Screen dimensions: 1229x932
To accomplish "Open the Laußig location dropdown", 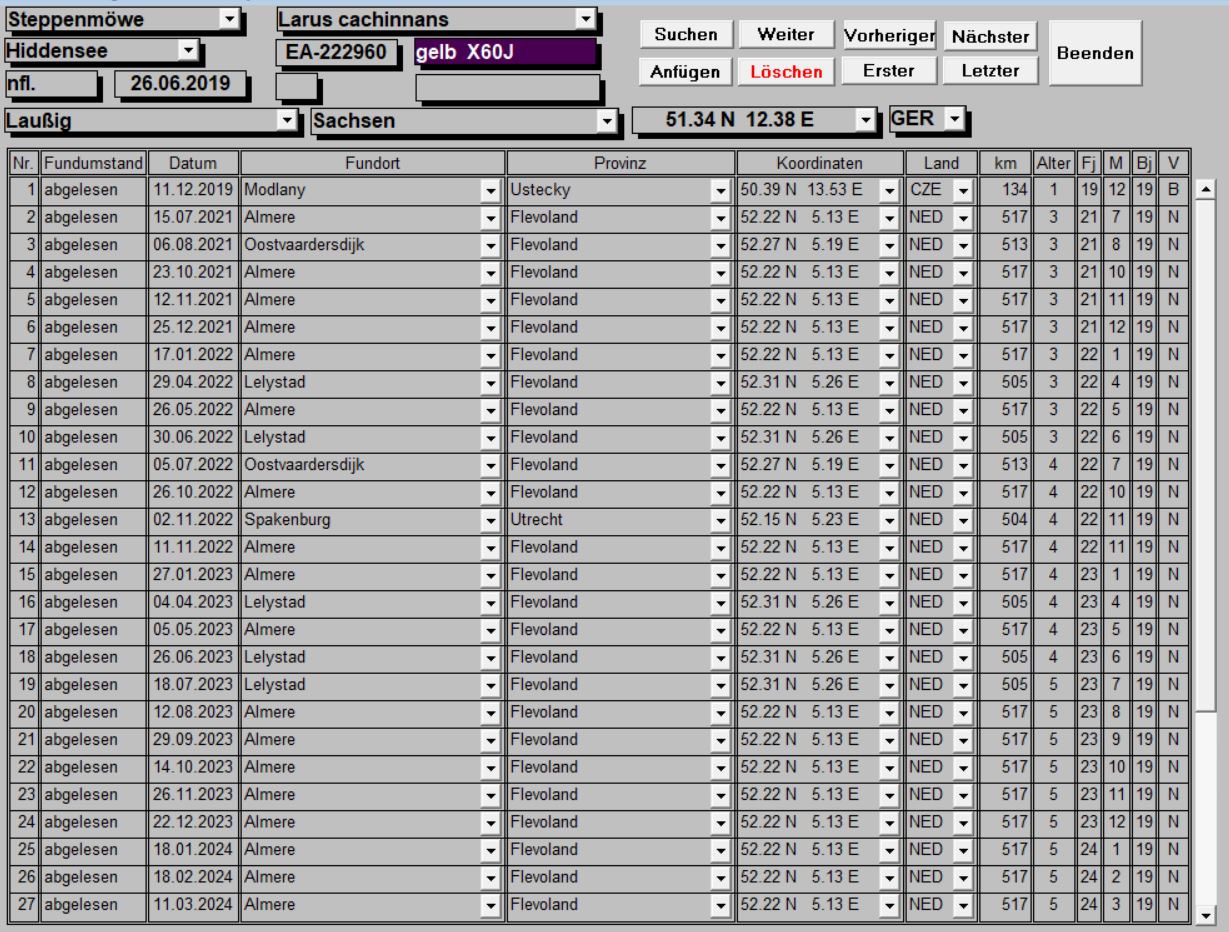I will point(288,121).
